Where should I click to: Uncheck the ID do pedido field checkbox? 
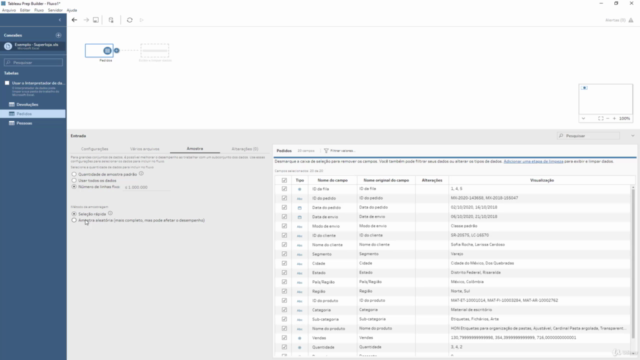(284, 198)
